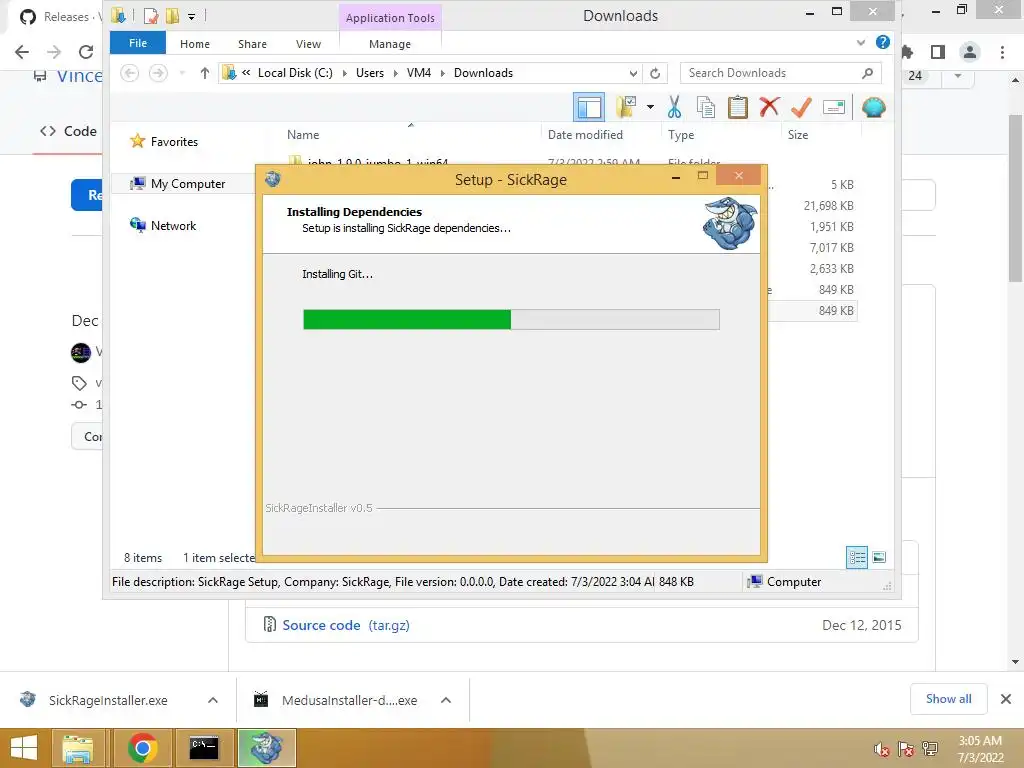This screenshot has width=1024, height=768.
Task: Click SickRageInstaller.exe in Chrome downloads bar
Action: pyautogui.click(x=108, y=700)
